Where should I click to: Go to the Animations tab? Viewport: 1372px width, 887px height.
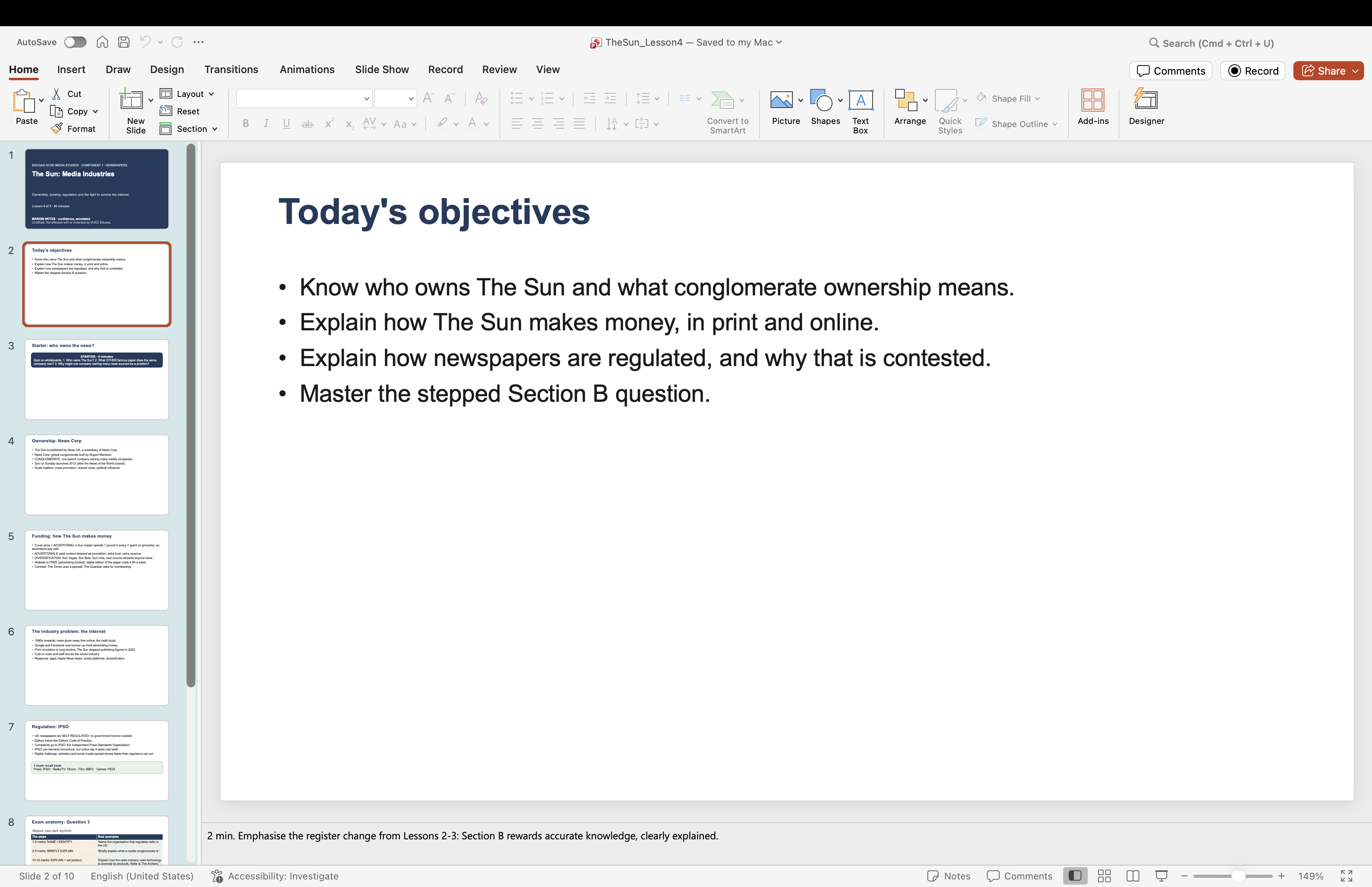[x=307, y=69]
